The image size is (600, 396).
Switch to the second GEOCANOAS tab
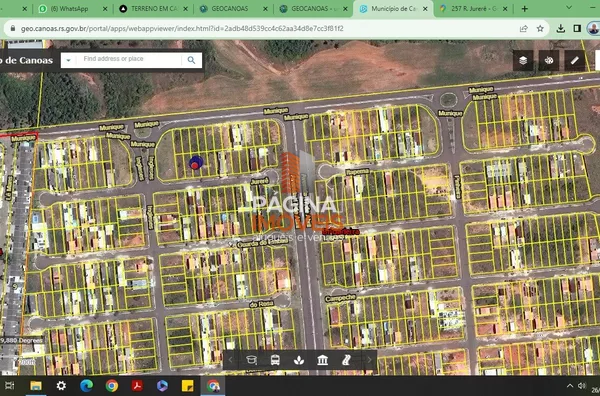tap(314, 8)
